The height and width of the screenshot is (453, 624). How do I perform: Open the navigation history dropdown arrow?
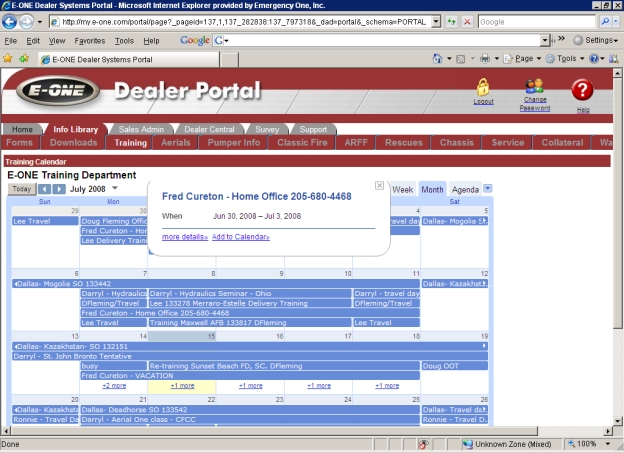pos(40,22)
